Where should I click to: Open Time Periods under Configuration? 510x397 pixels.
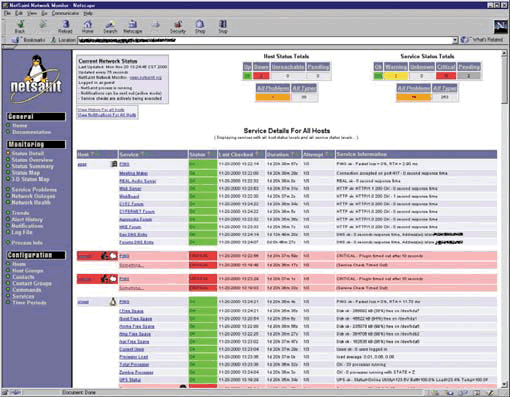(x=29, y=303)
